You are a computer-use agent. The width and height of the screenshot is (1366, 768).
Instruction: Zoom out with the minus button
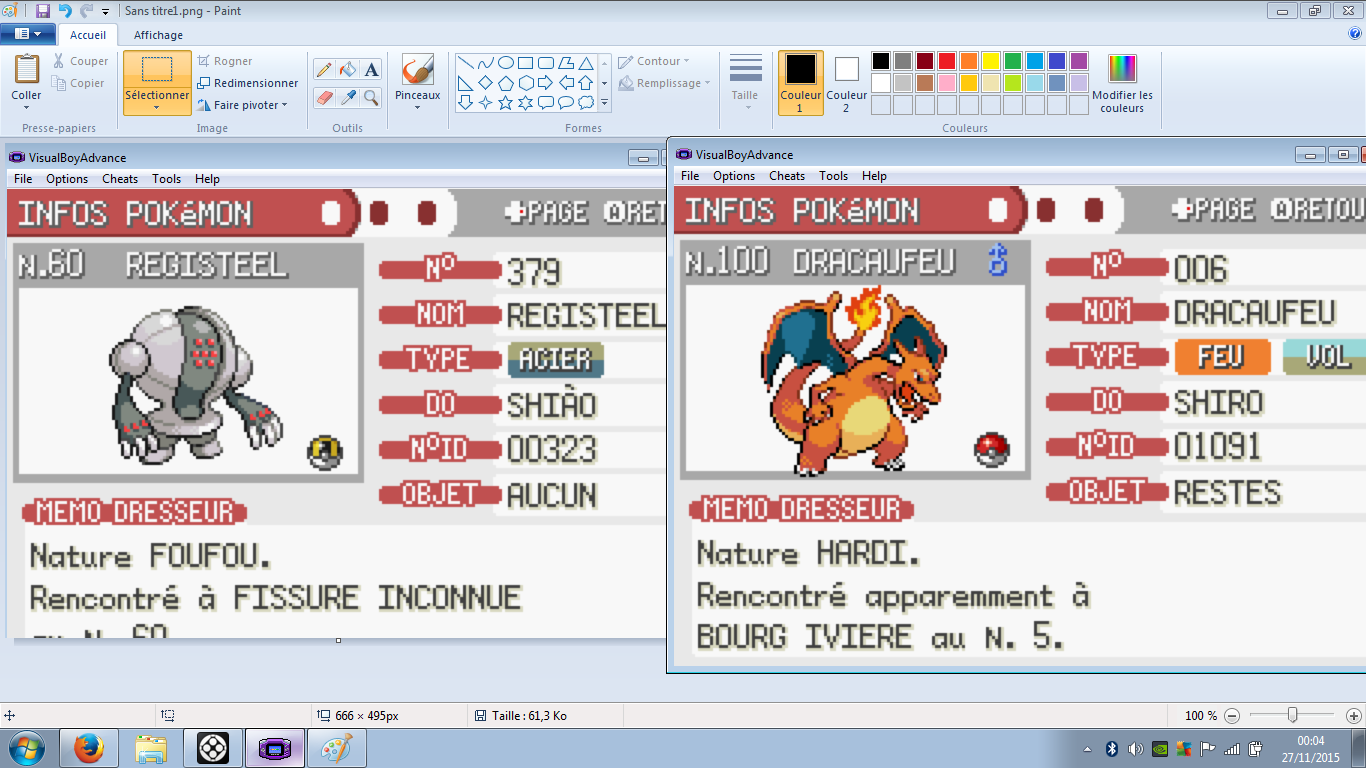(x=1232, y=716)
